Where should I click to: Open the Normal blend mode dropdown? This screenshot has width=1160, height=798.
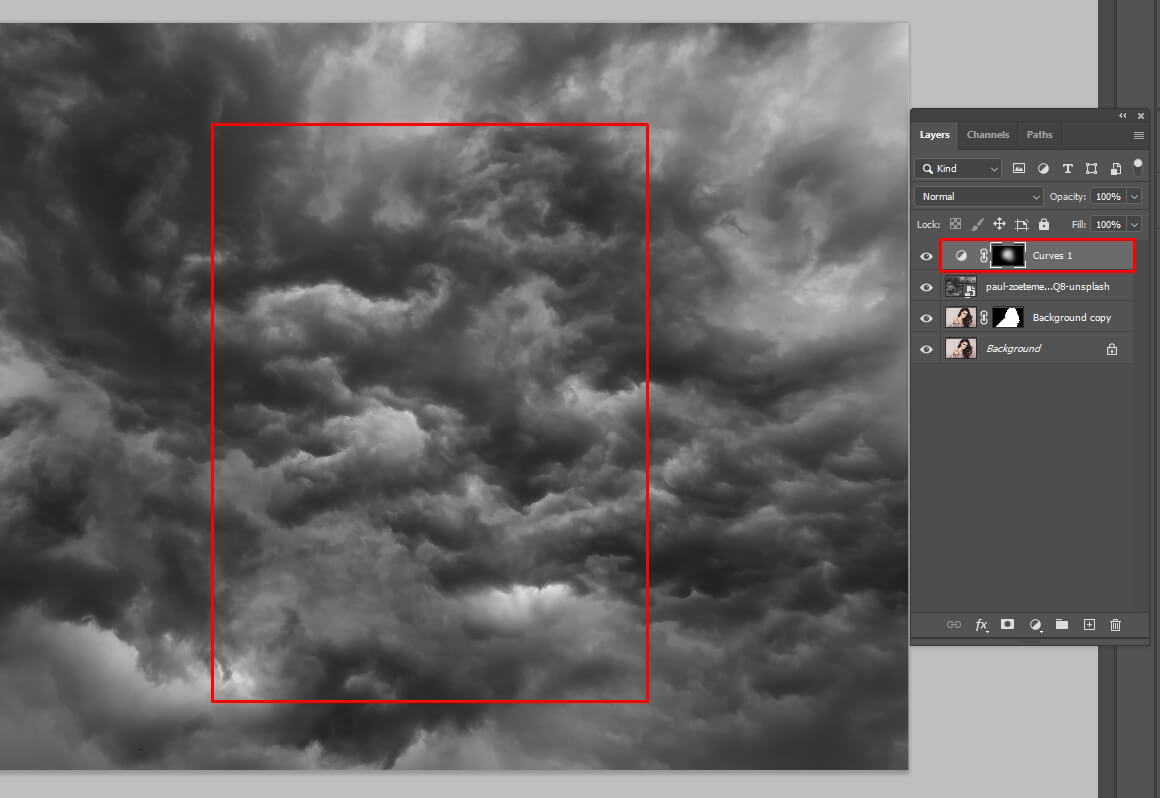pyautogui.click(x=979, y=197)
